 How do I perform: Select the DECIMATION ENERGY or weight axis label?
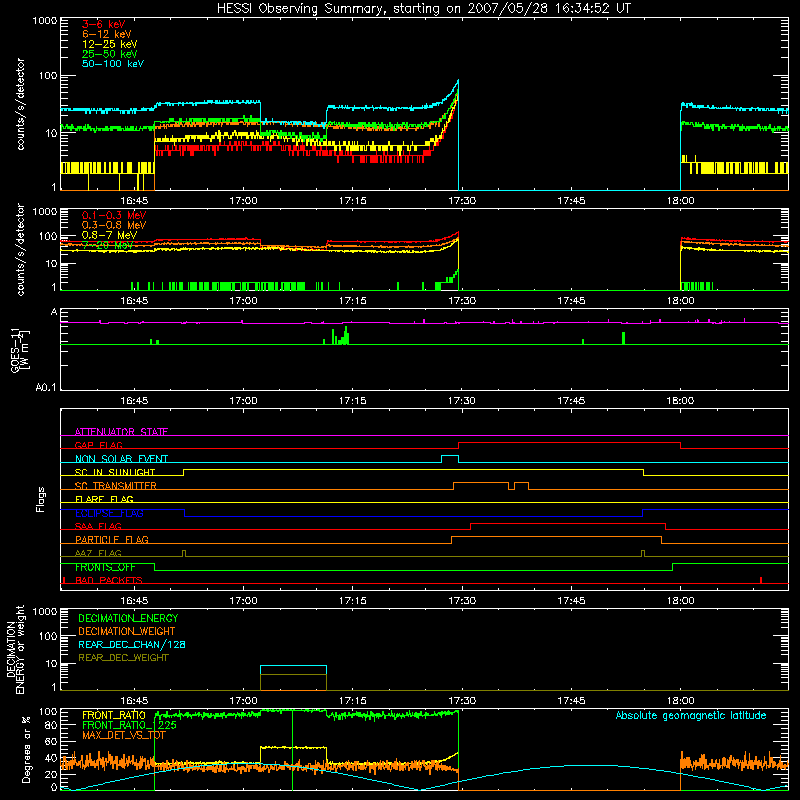pos(16,649)
